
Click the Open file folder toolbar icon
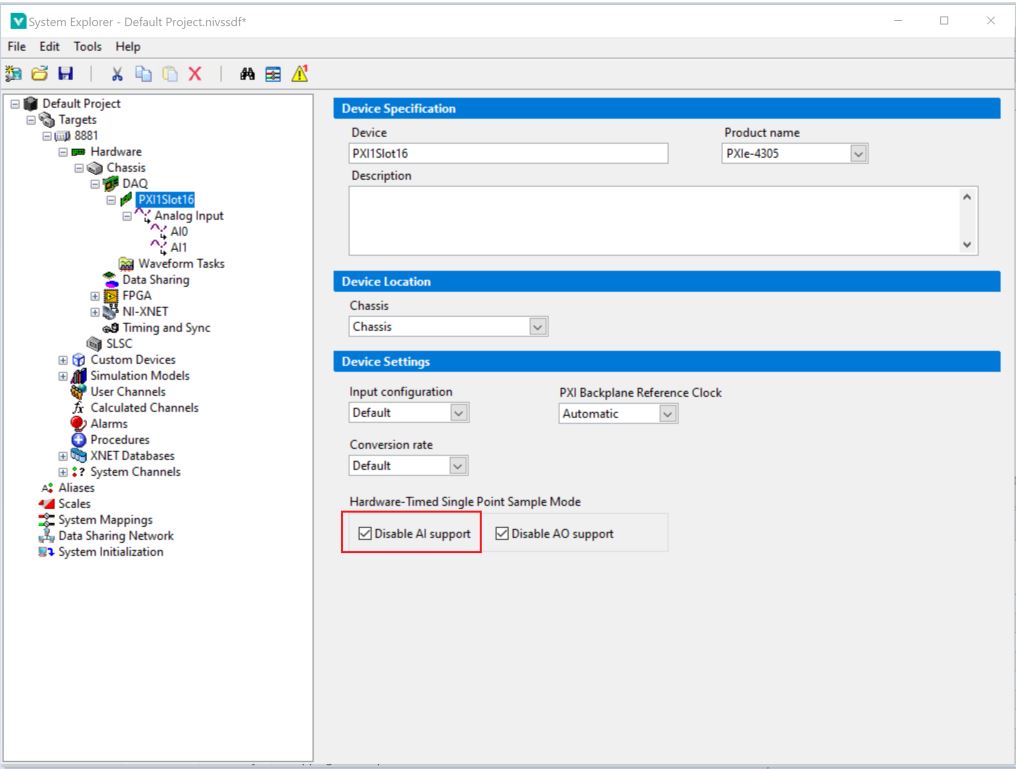[x=40, y=74]
